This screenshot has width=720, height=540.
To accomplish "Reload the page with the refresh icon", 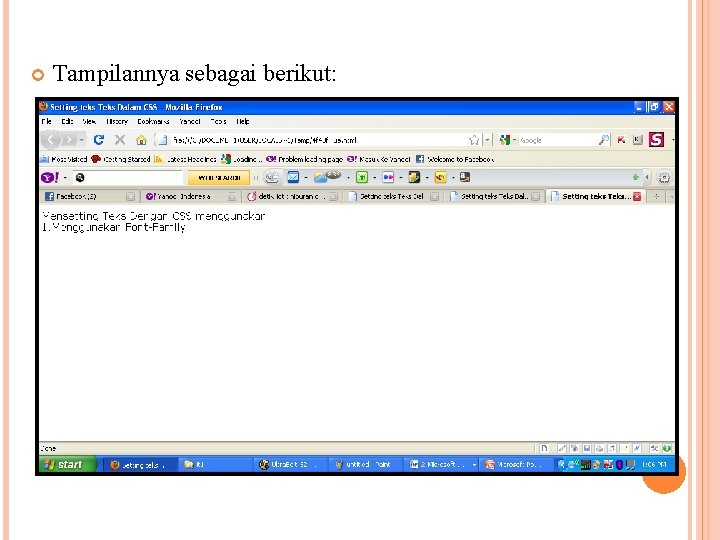I will point(99,140).
